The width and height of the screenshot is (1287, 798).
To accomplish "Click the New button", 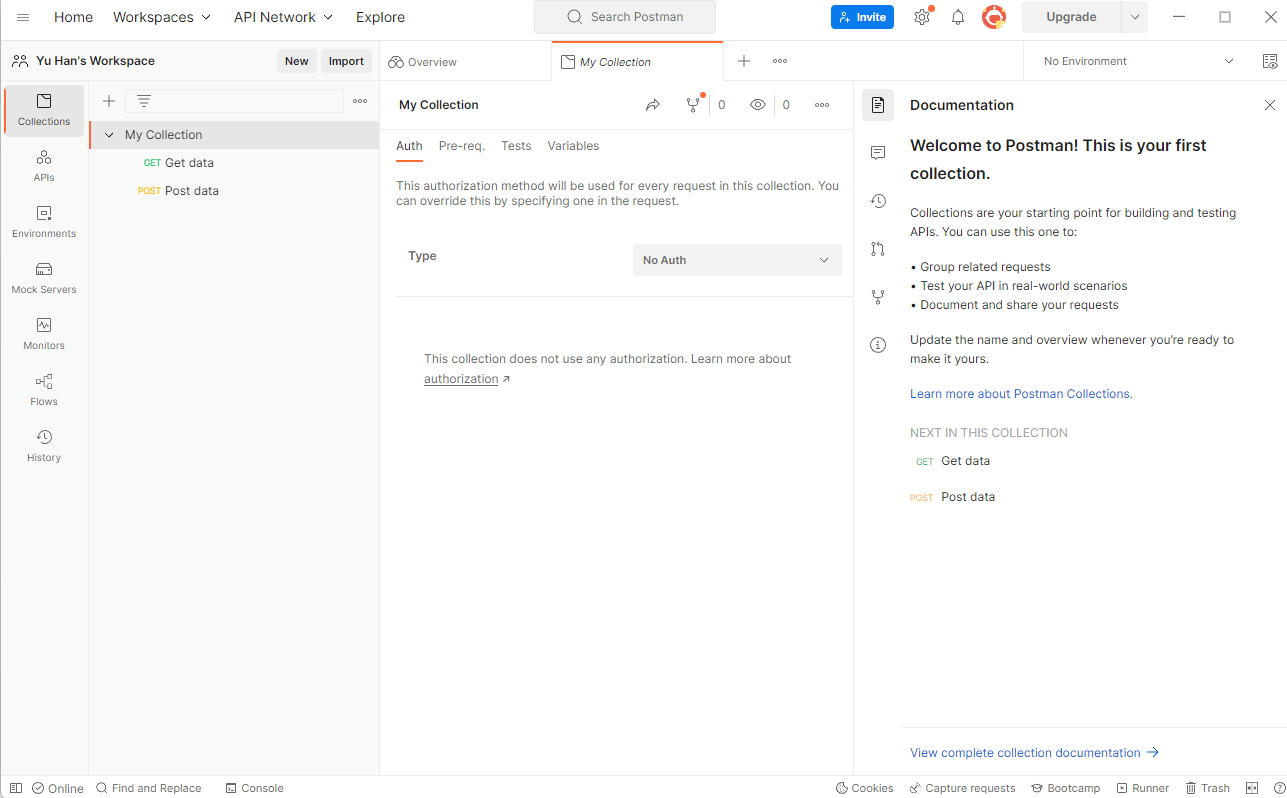I will point(297,61).
